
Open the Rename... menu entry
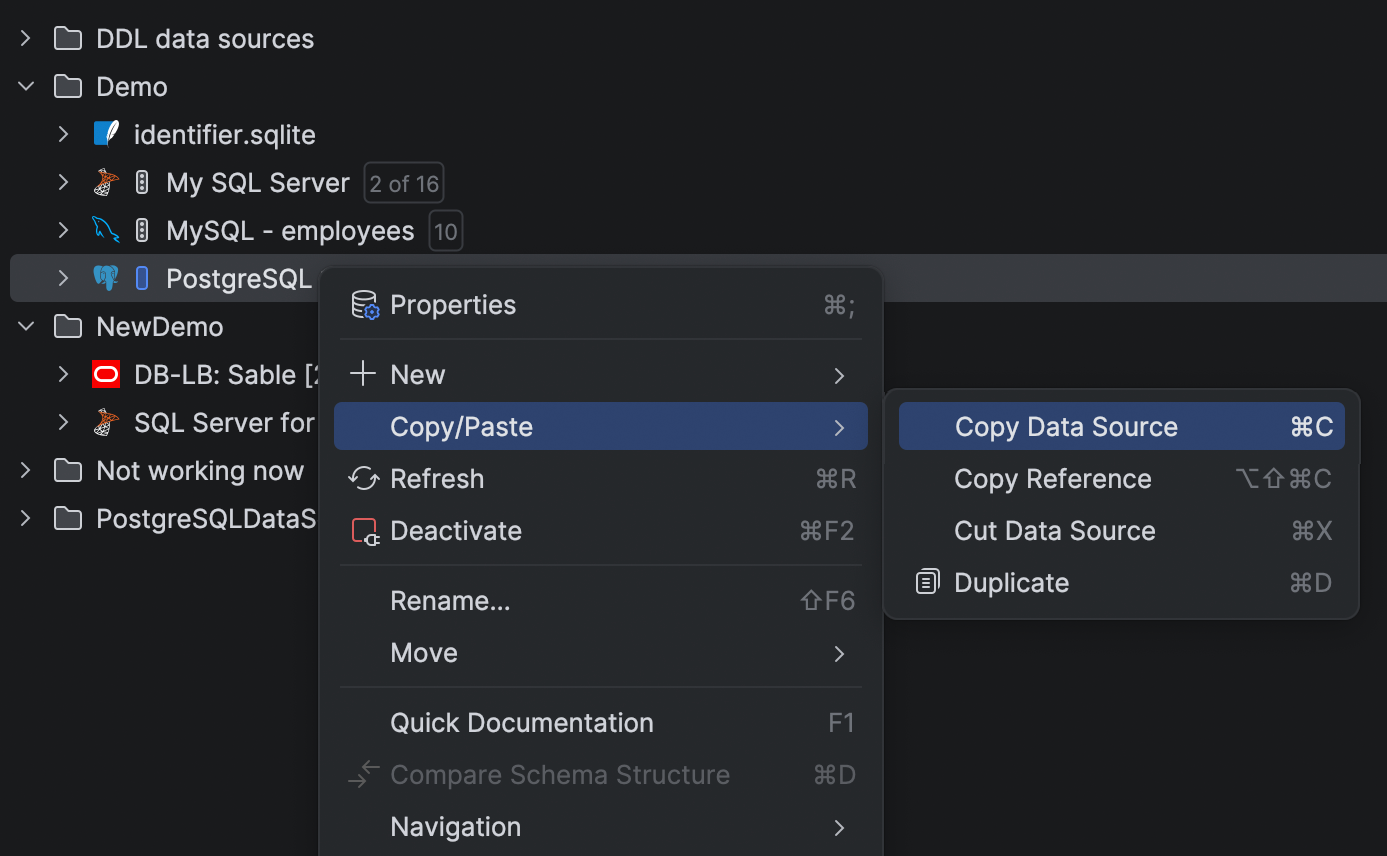(x=450, y=601)
